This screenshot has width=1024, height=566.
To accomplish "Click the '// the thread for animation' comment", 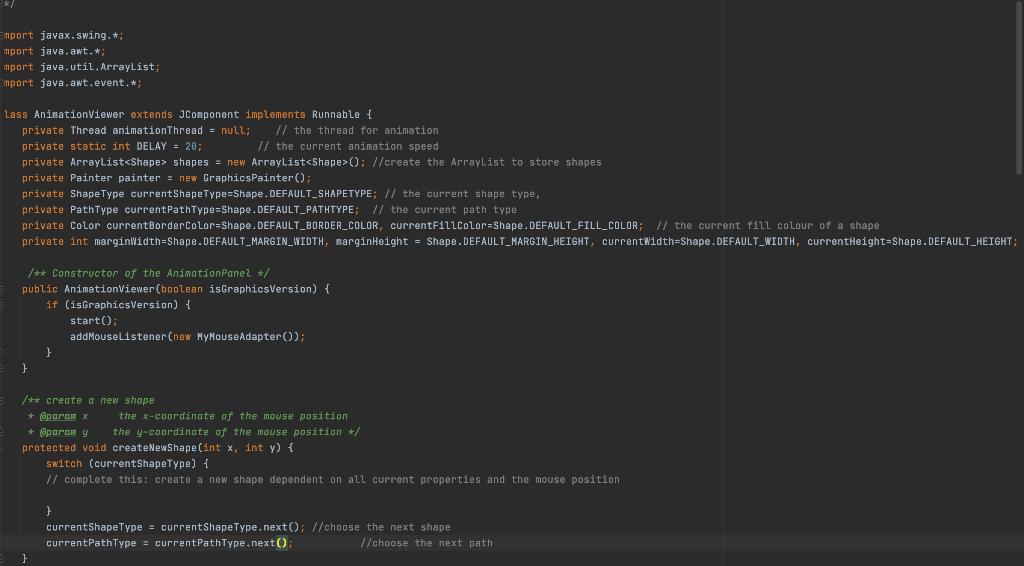I will 357,131.
